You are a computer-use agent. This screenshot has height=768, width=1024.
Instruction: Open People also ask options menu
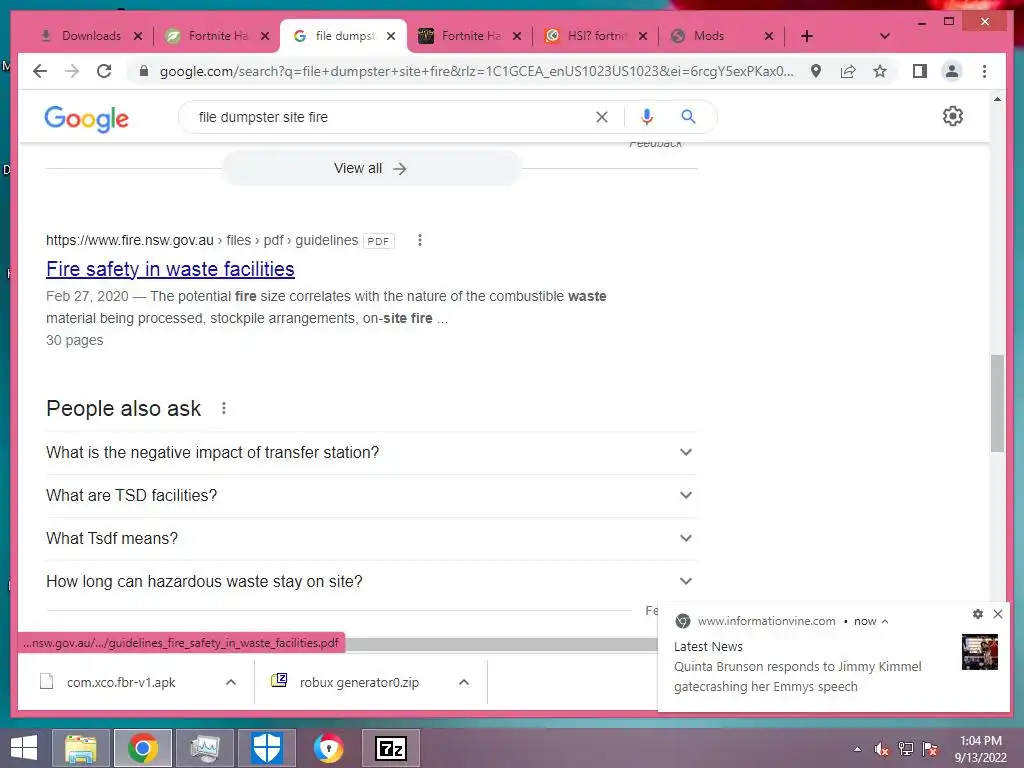[x=223, y=408]
